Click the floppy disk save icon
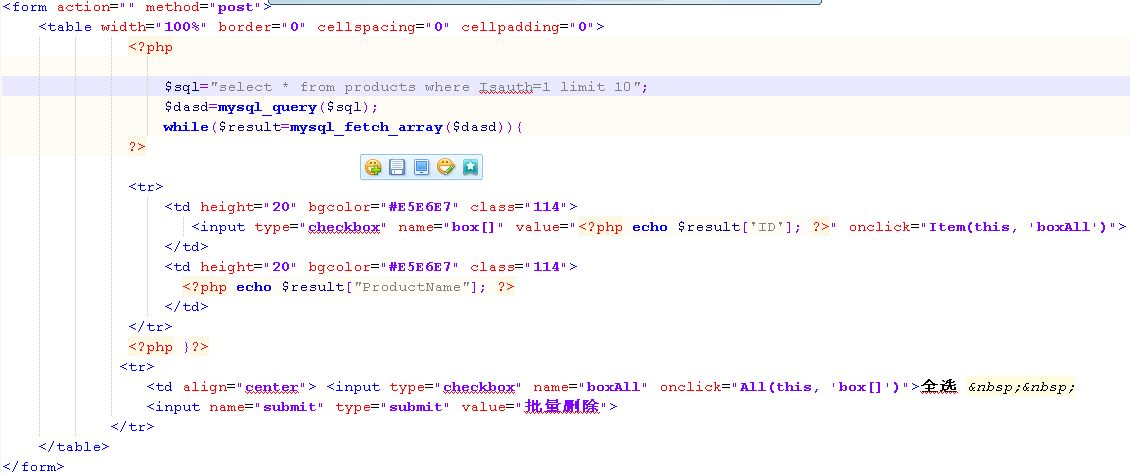 click(397, 167)
